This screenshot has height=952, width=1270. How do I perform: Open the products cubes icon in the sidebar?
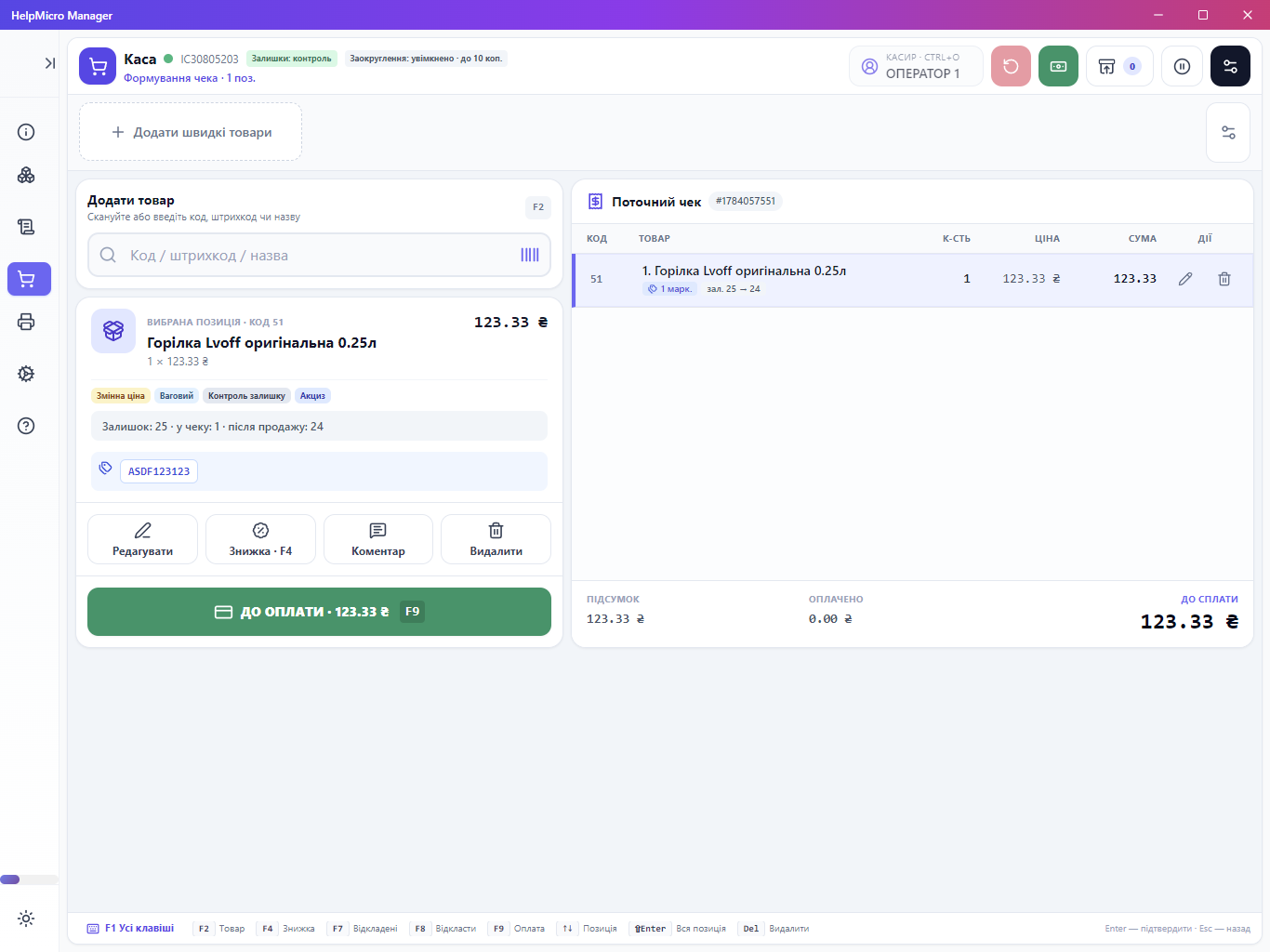point(26,175)
